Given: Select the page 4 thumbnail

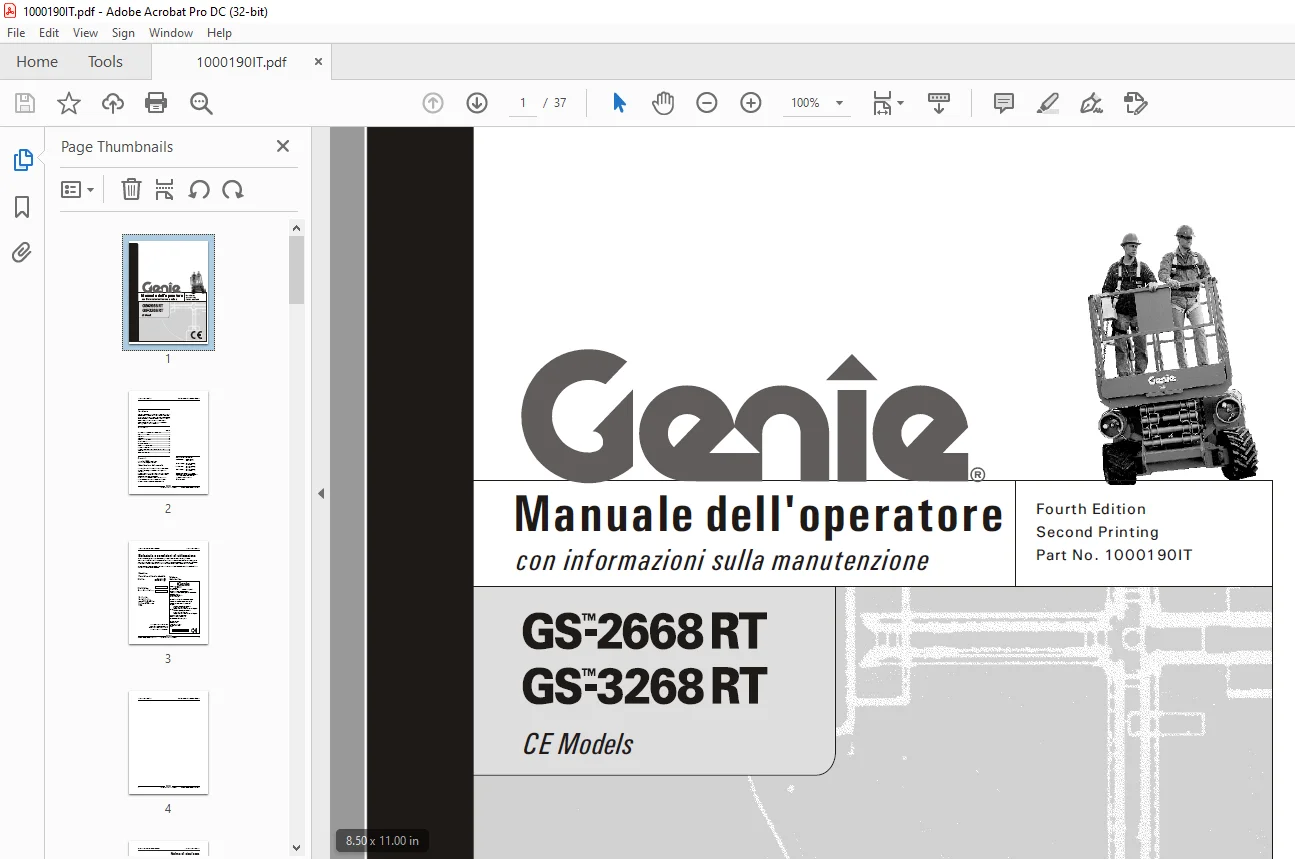Looking at the screenshot, I should pyautogui.click(x=168, y=742).
